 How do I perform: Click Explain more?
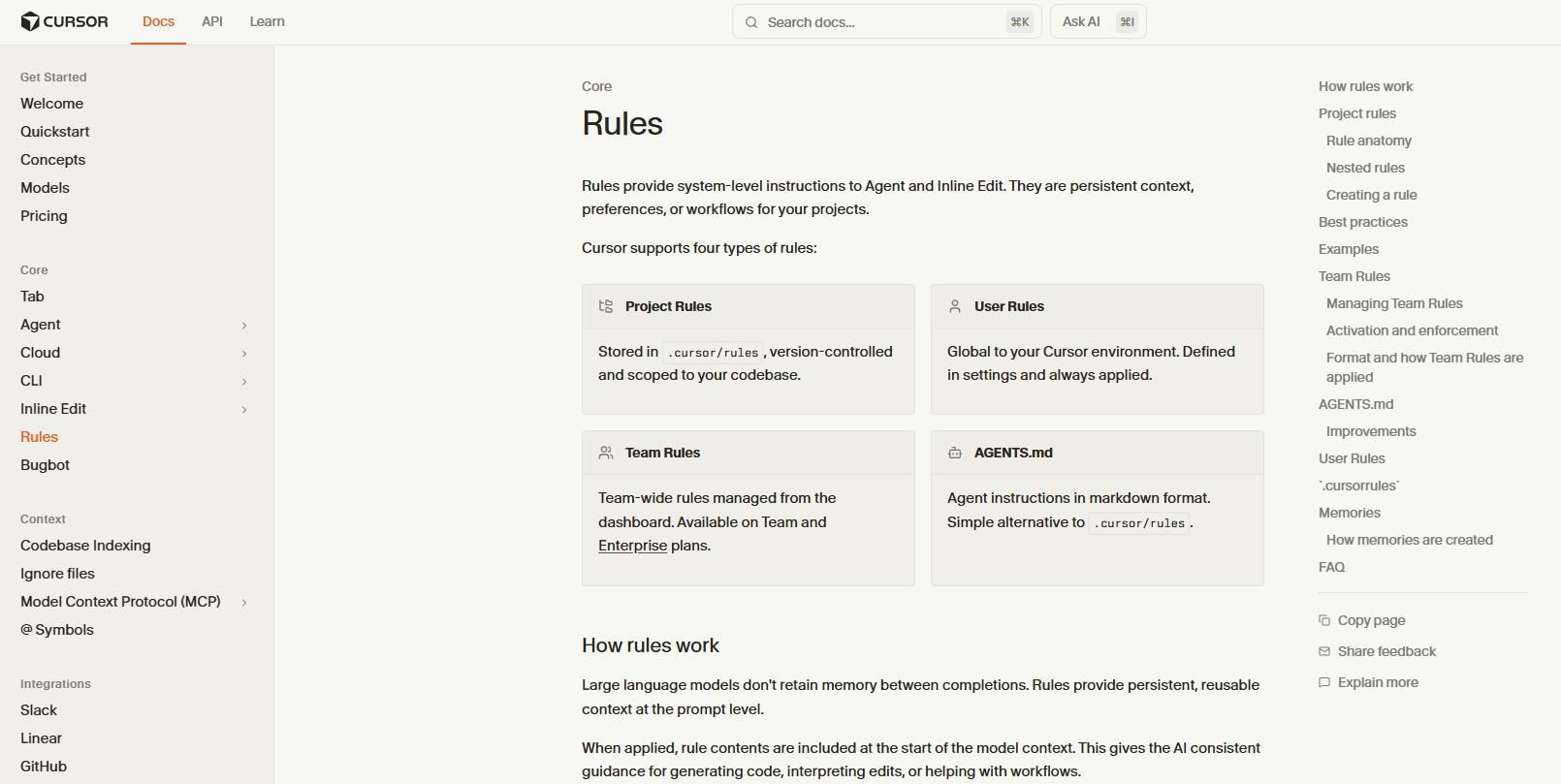tap(1368, 682)
